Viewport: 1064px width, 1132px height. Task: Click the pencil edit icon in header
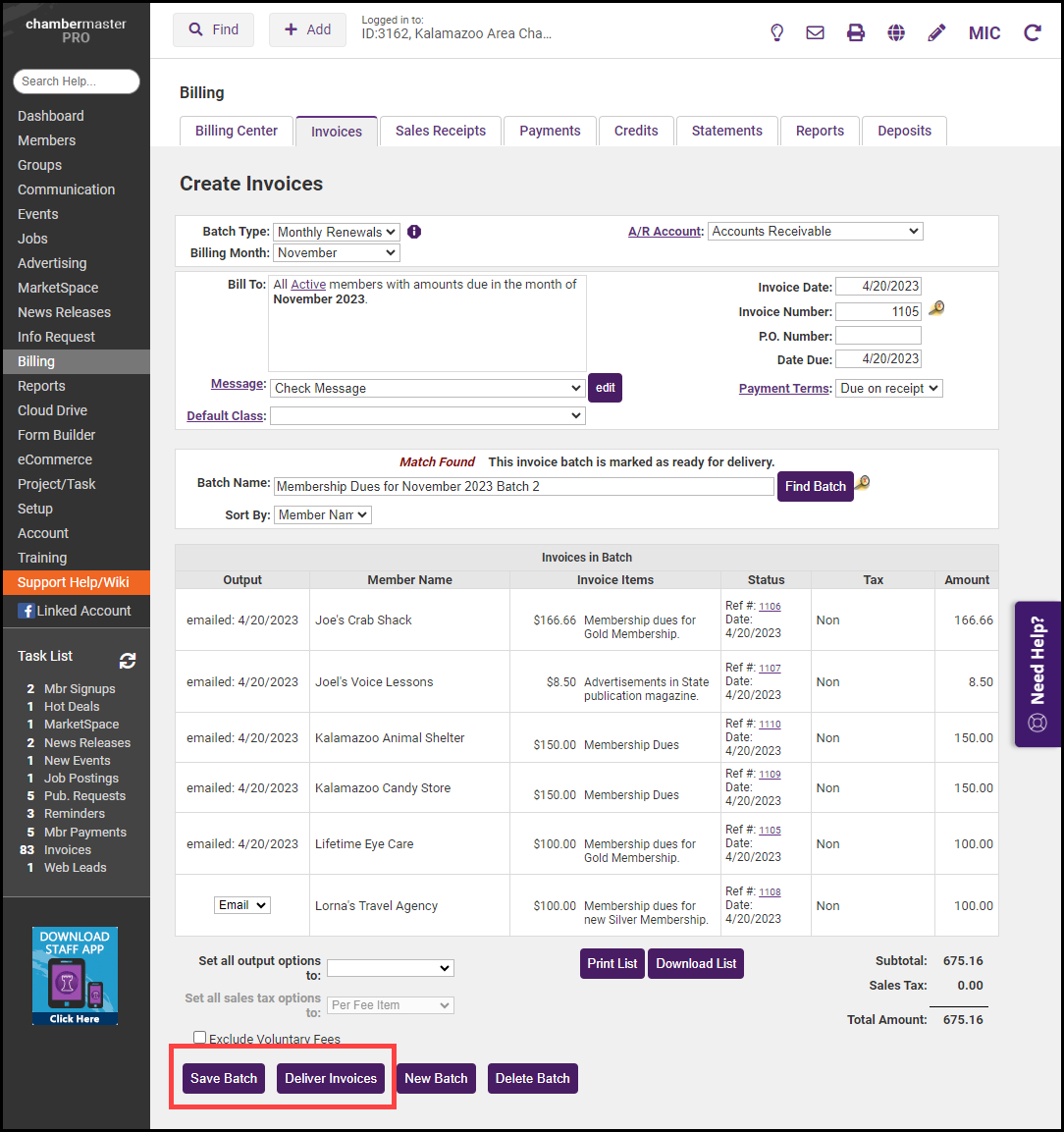[x=936, y=32]
